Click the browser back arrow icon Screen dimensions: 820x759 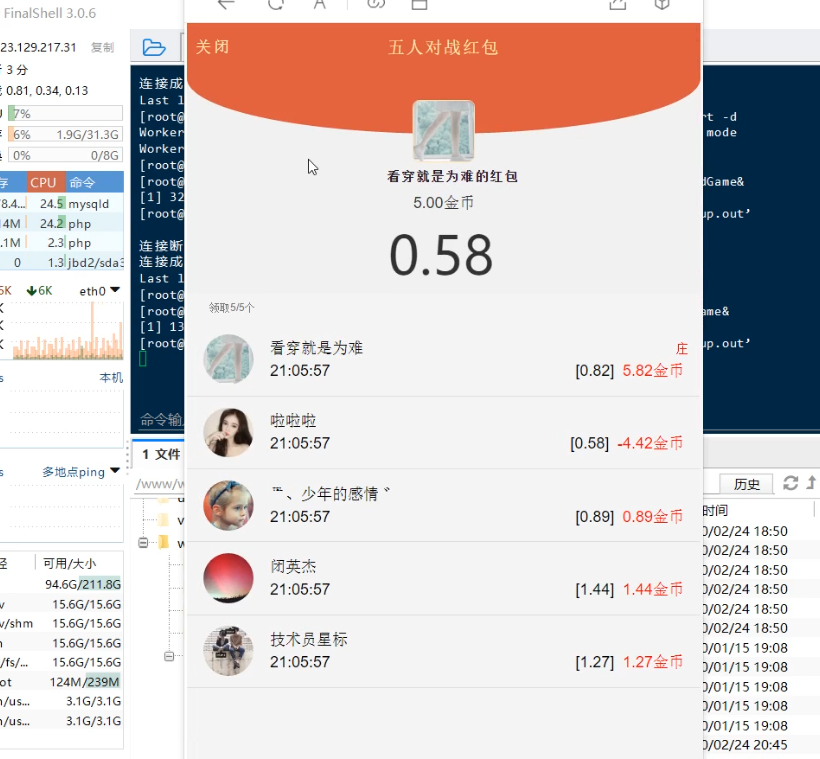[226, 4]
